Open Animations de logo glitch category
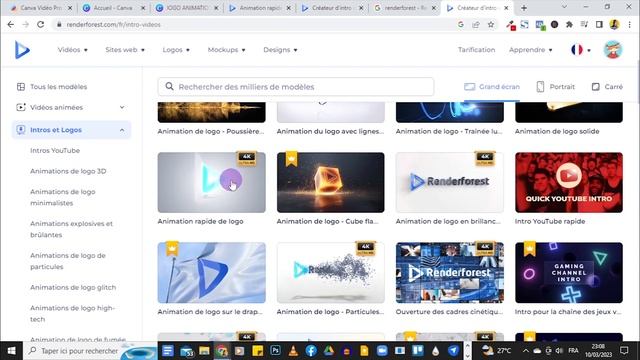Image resolution: width=640 pixels, height=360 pixels. (x=73, y=287)
